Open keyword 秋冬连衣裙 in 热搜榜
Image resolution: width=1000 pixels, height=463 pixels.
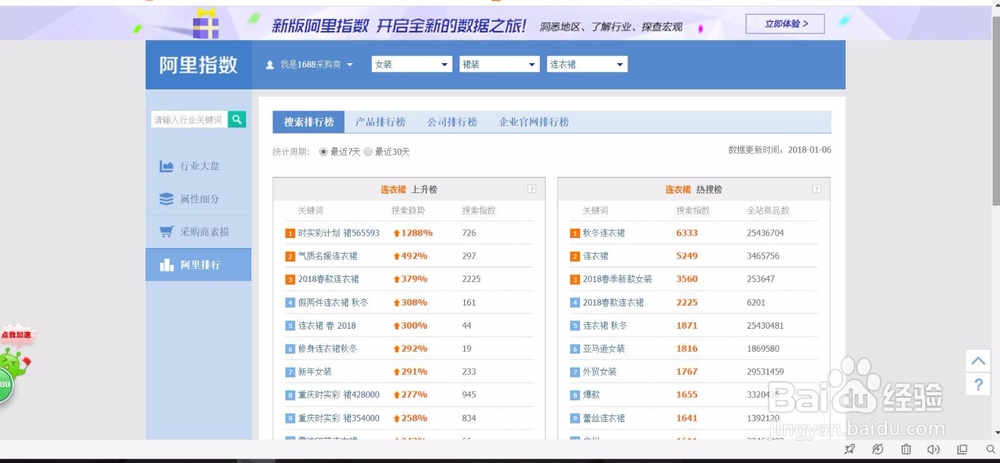coord(604,233)
